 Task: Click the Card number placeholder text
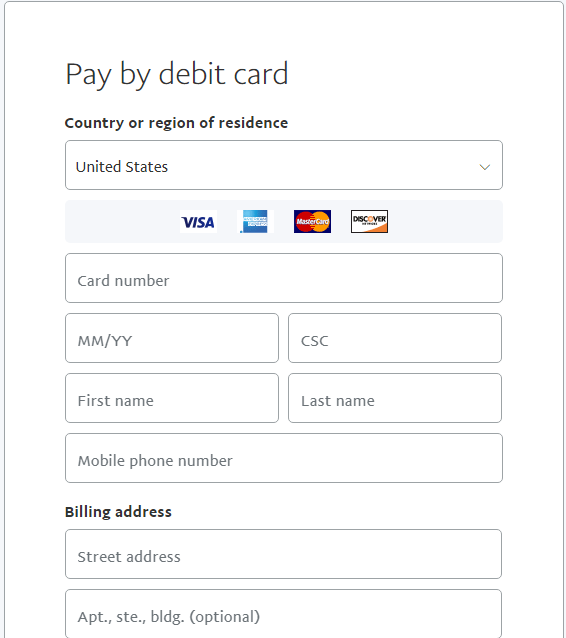[123, 281]
